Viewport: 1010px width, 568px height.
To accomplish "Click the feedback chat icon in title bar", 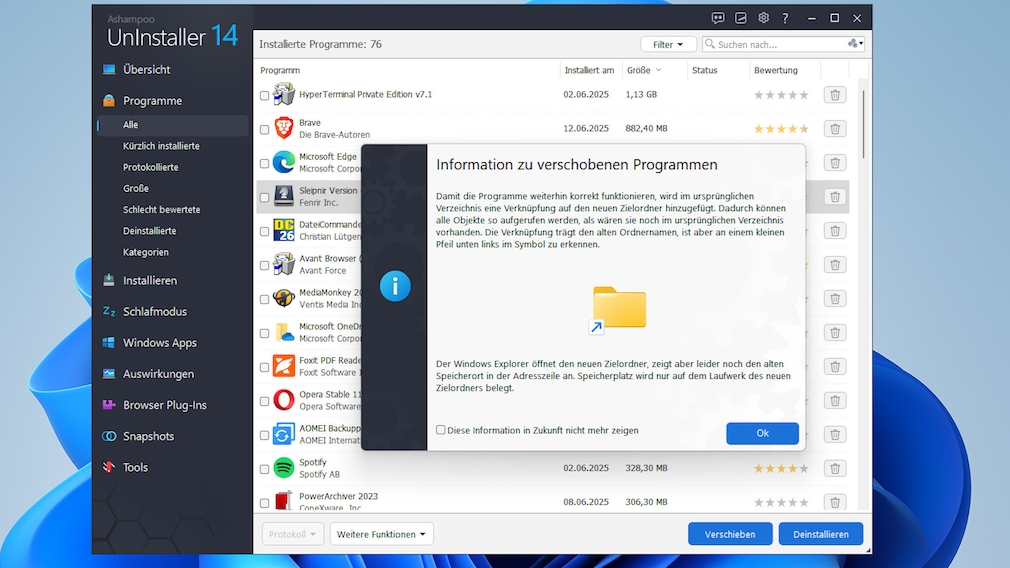I will click(717, 18).
